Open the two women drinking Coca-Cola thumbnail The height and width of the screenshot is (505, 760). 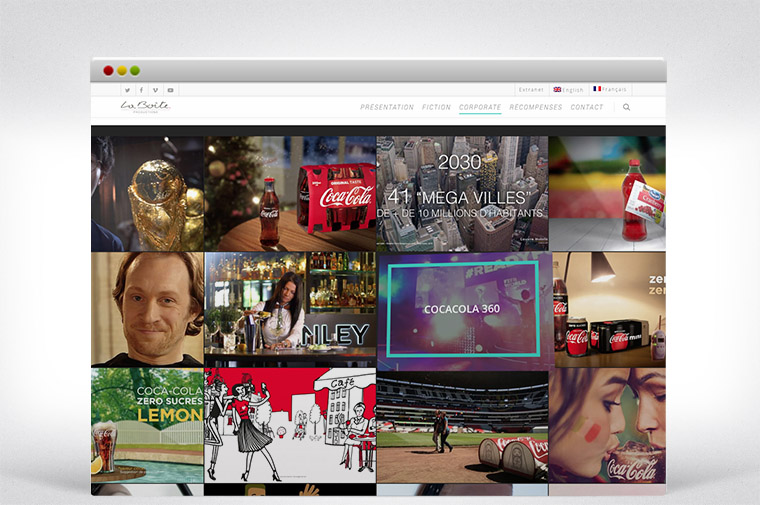[607, 426]
